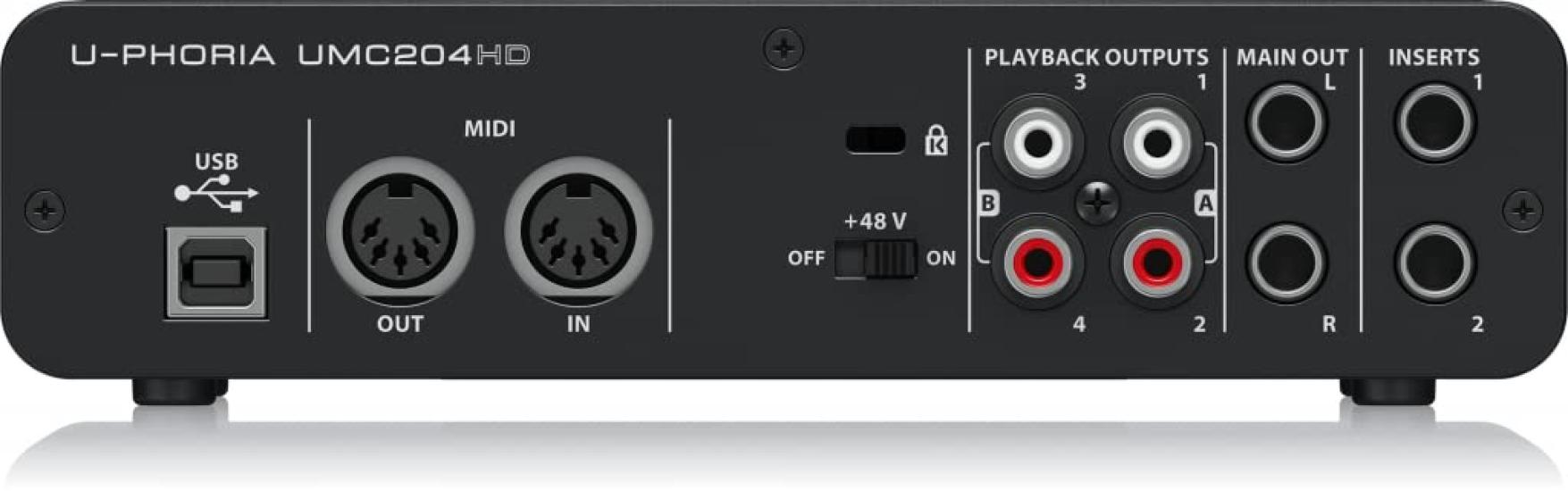Click the OFF label of +48 V switch

(x=806, y=258)
